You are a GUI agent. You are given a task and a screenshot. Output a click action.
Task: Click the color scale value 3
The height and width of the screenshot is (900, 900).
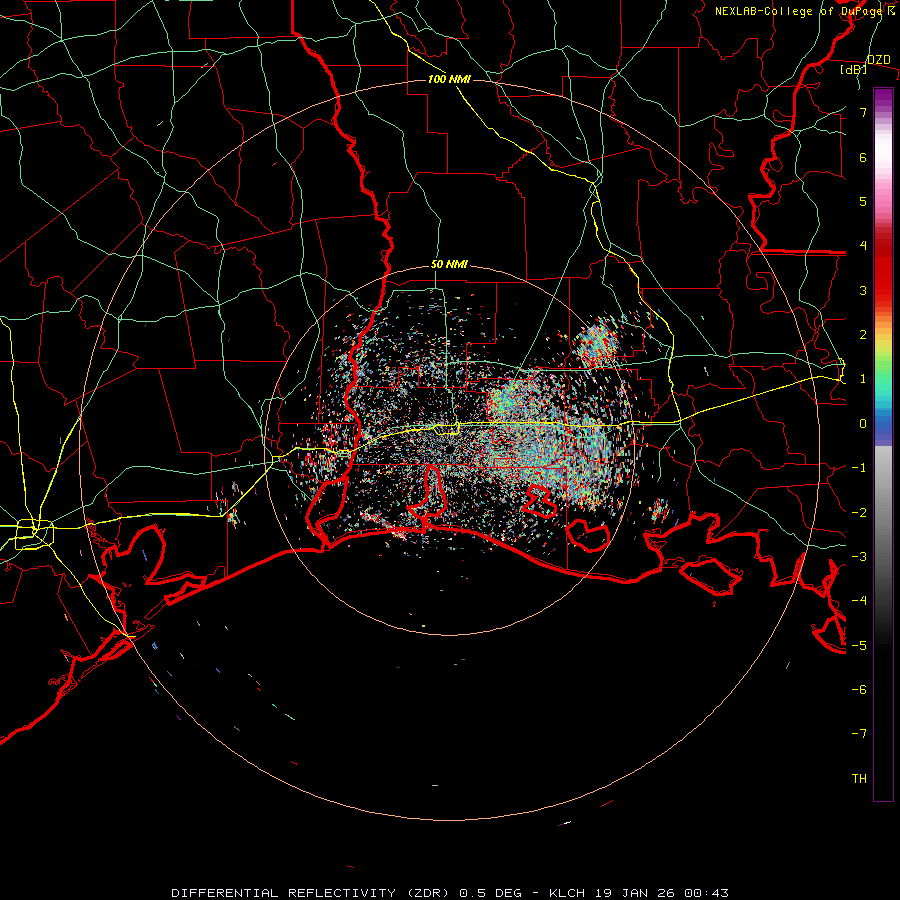coord(863,290)
